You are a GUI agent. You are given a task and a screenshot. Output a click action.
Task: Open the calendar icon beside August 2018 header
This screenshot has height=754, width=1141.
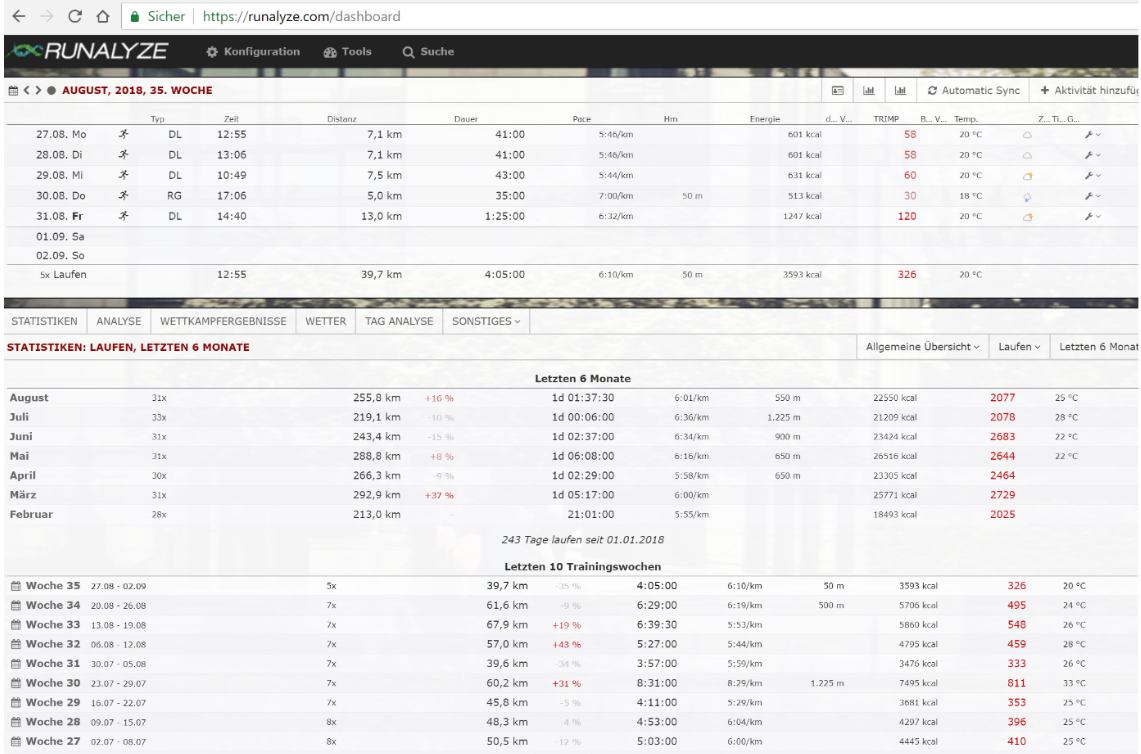[x=12, y=90]
